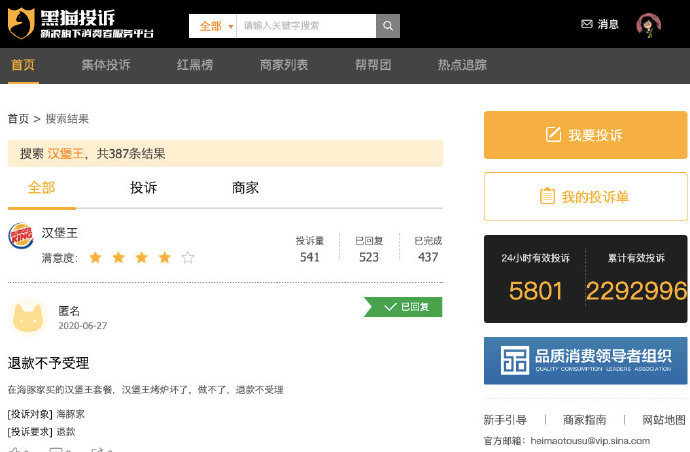Switch to the 商家 results tab
The height and width of the screenshot is (452, 690).
245,188
